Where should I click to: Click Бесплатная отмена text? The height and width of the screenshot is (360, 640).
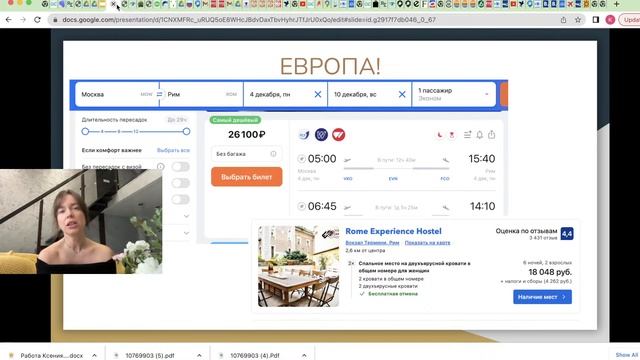click(393, 293)
